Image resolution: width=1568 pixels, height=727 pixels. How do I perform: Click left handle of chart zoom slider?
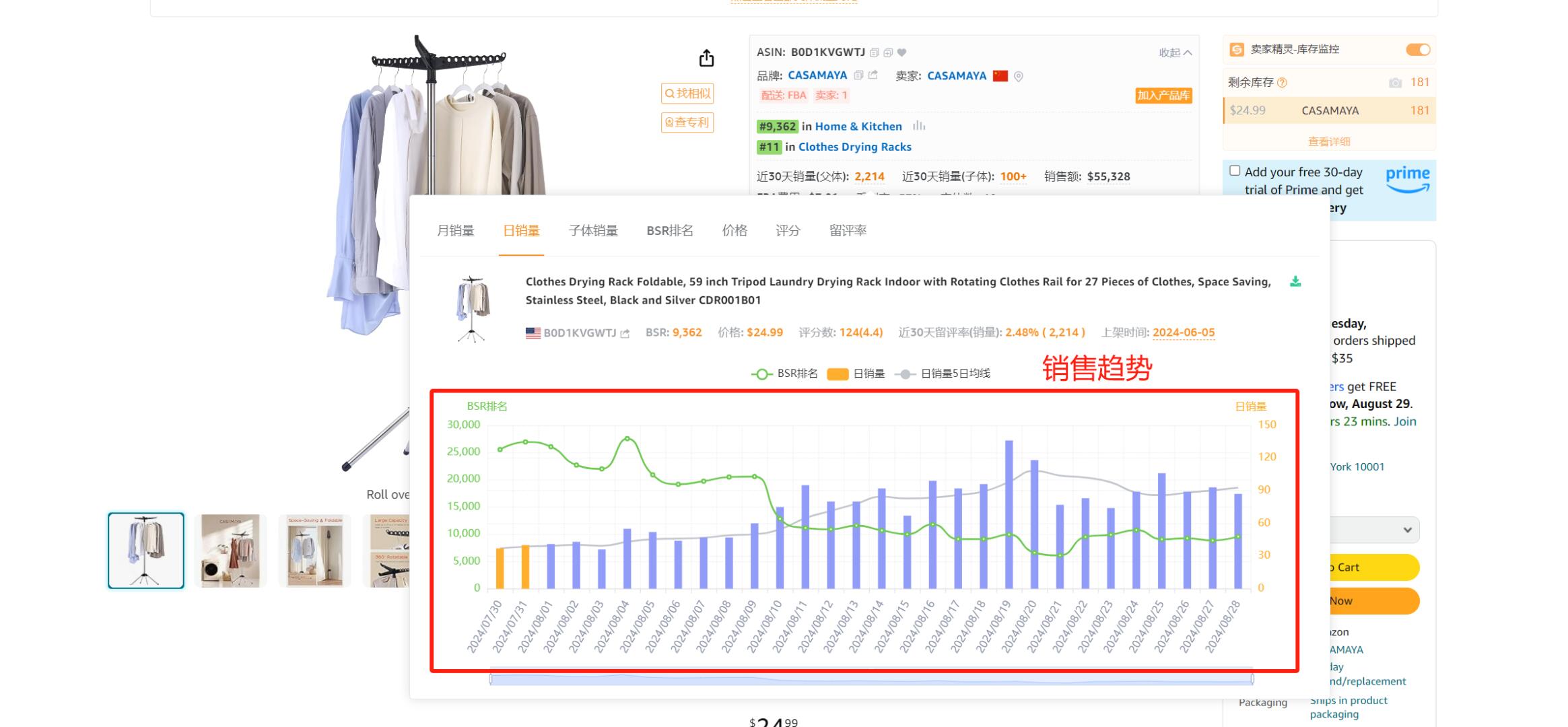(x=491, y=679)
